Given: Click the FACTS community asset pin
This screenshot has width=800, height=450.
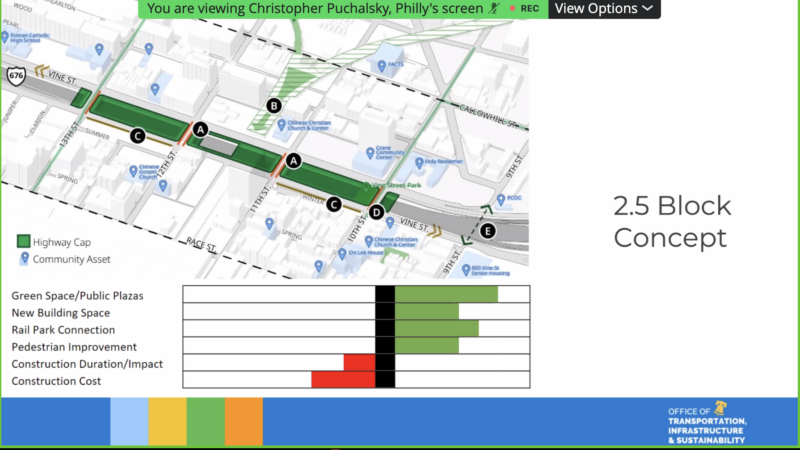Looking at the screenshot, I should pos(382,65).
